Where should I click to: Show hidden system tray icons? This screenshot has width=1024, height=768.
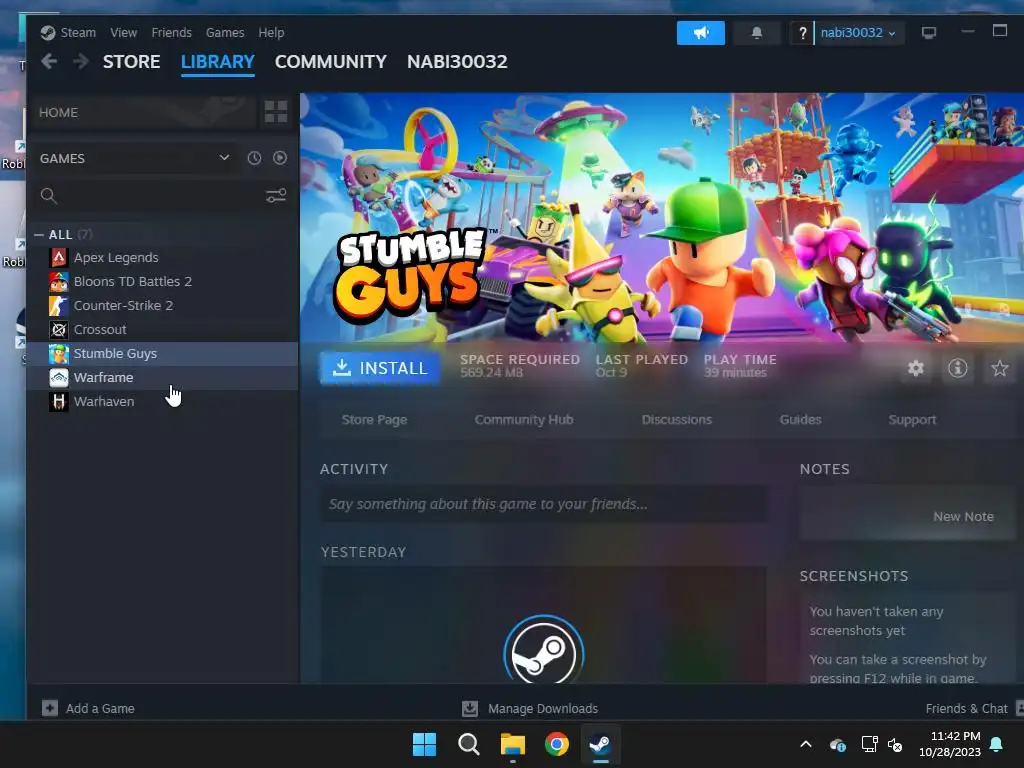(x=806, y=744)
